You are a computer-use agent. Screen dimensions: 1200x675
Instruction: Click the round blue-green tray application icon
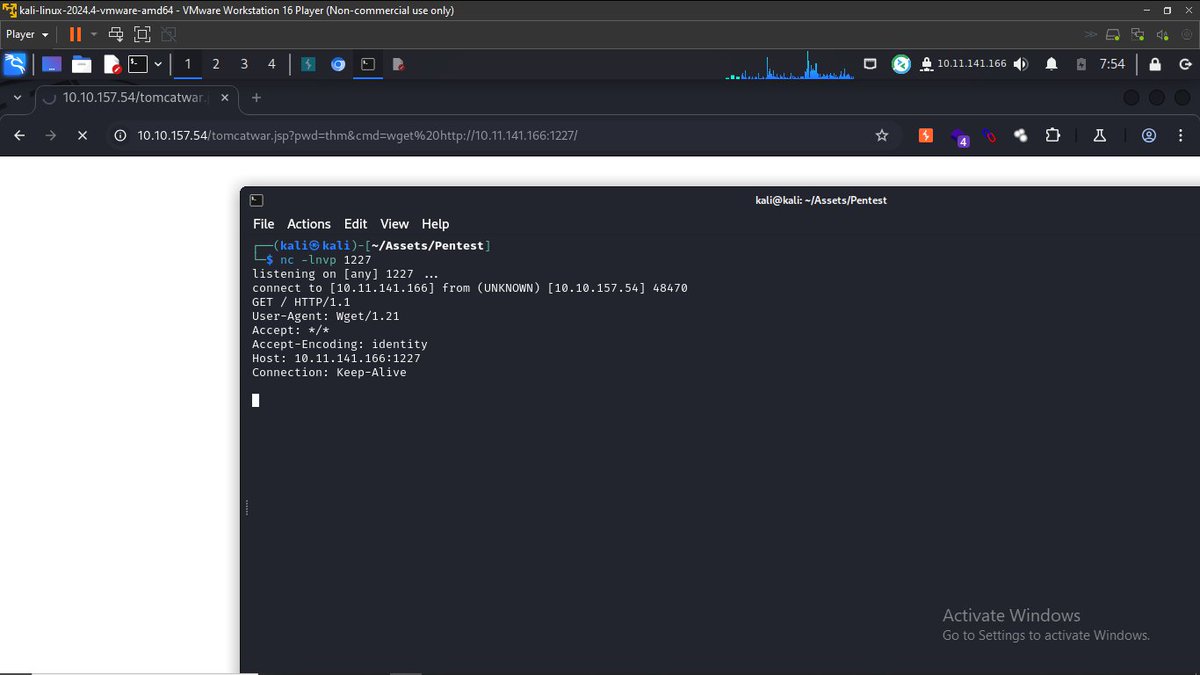click(901, 64)
